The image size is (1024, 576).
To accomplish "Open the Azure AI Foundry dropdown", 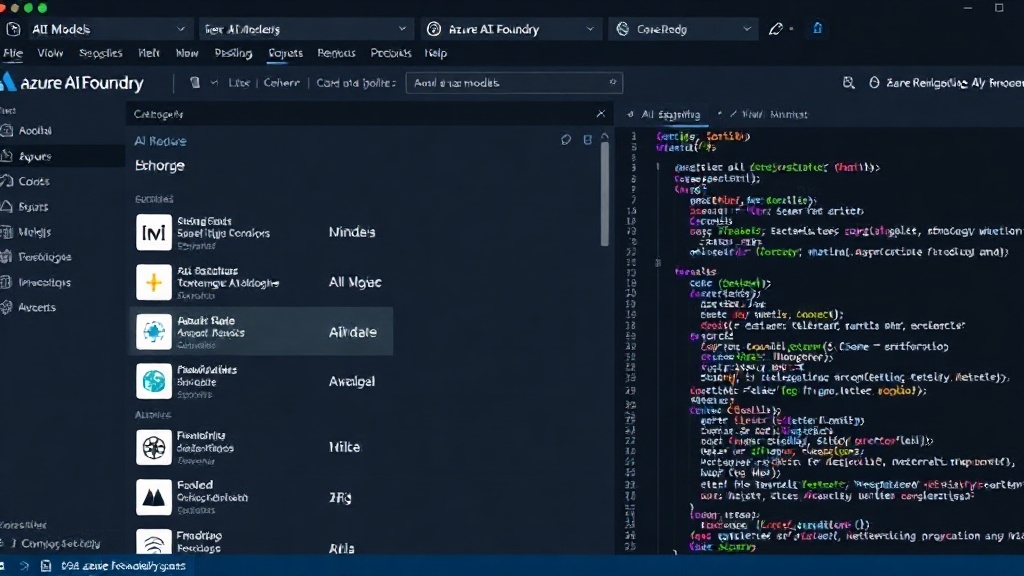I will pos(511,29).
